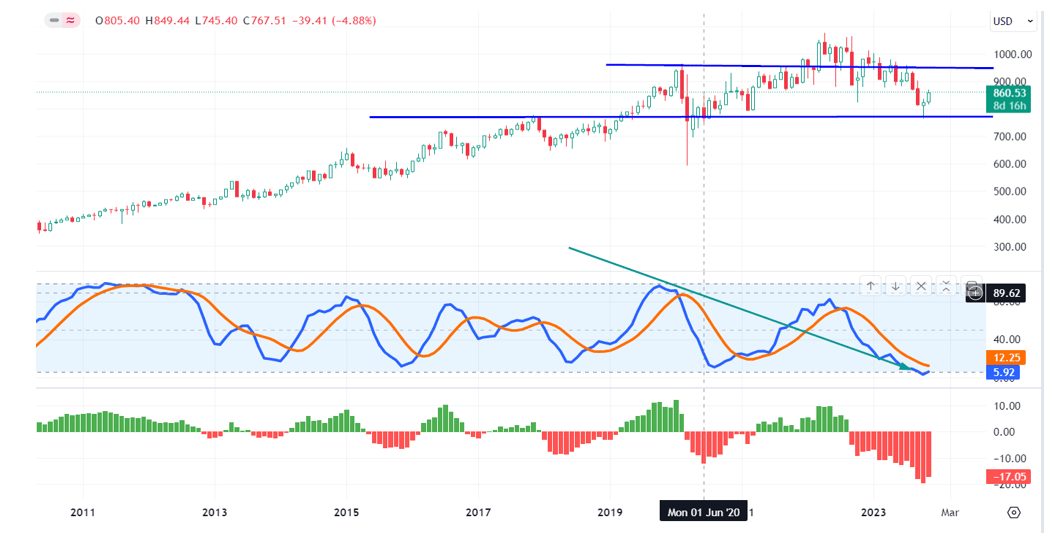Move indicator pane down with arrow icon
This screenshot has height=546, width=1054.
click(896, 286)
